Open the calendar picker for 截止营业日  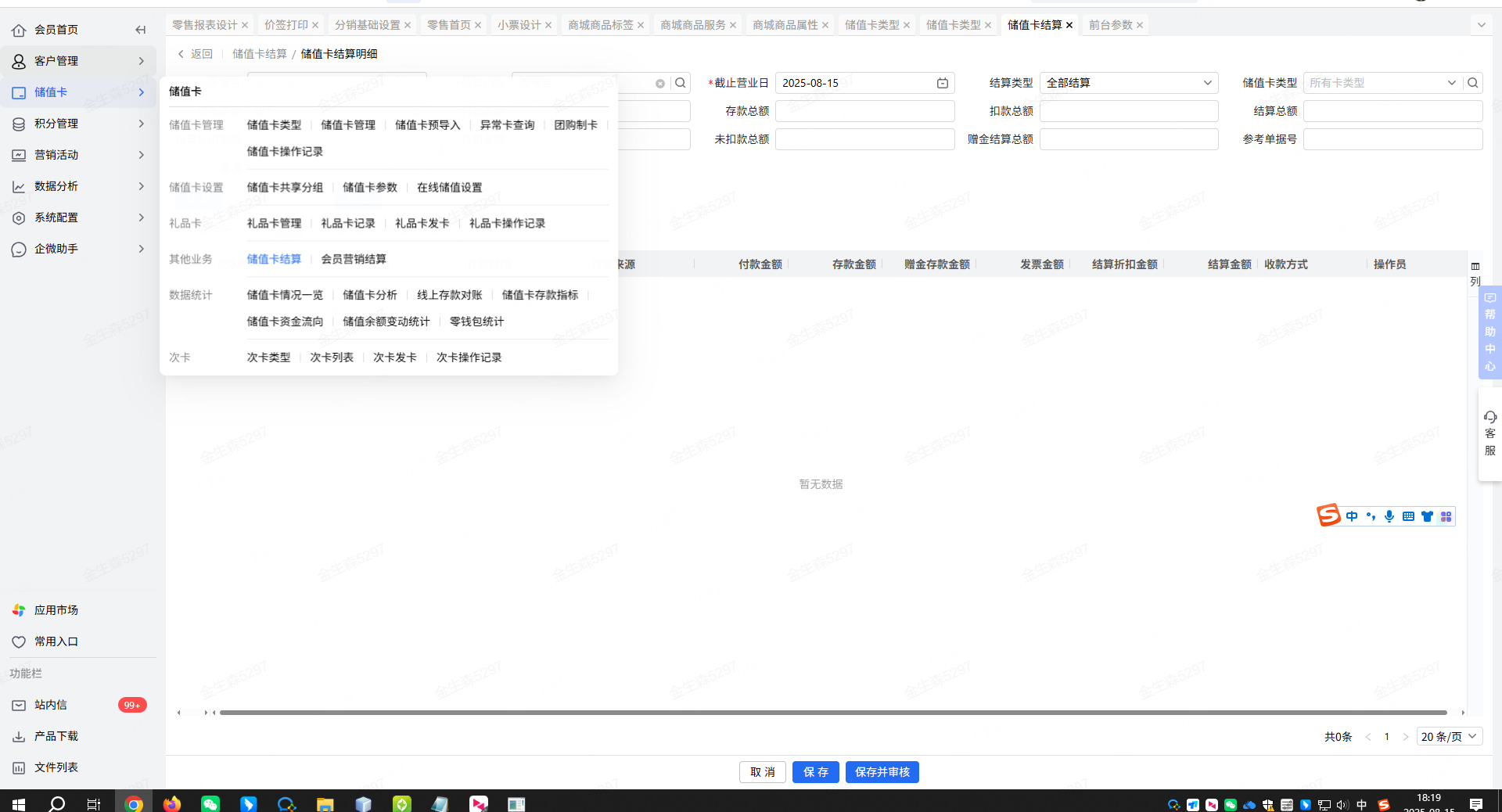943,83
